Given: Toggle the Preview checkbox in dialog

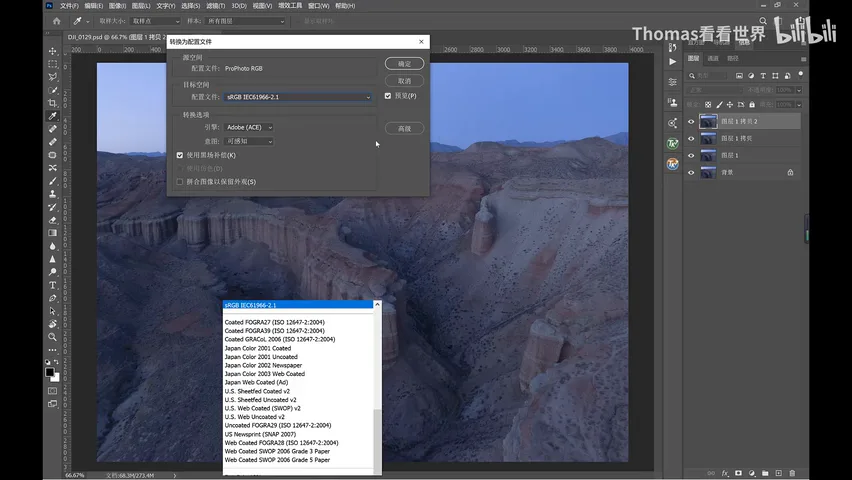Looking at the screenshot, I should [387, 96].
